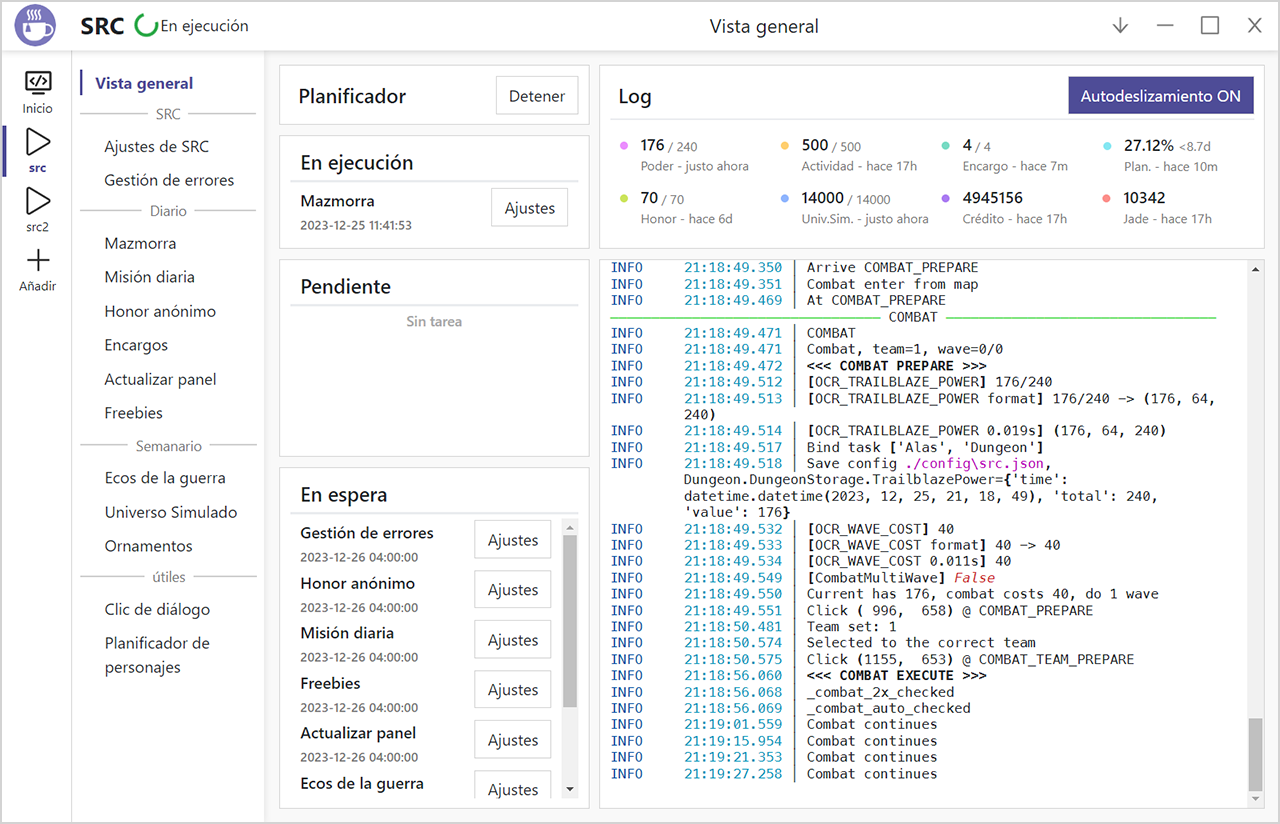This screenshot has width=1280, height=824.
Task: Click the Plan. 27.12% stat
Action: pyautogui.click(x=1172, y=155)
